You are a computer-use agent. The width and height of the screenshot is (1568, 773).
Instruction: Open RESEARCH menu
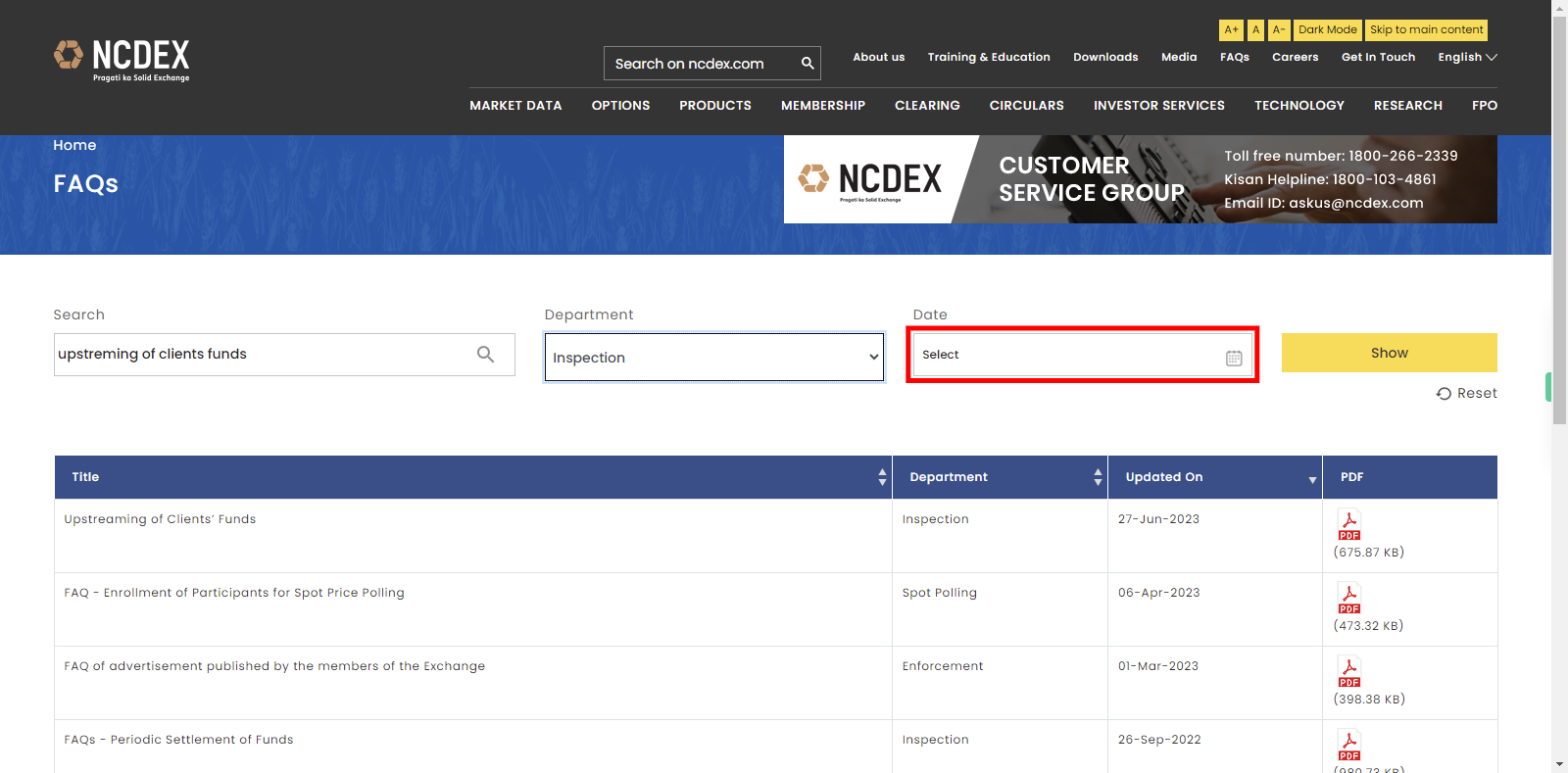click(1408, 105)
